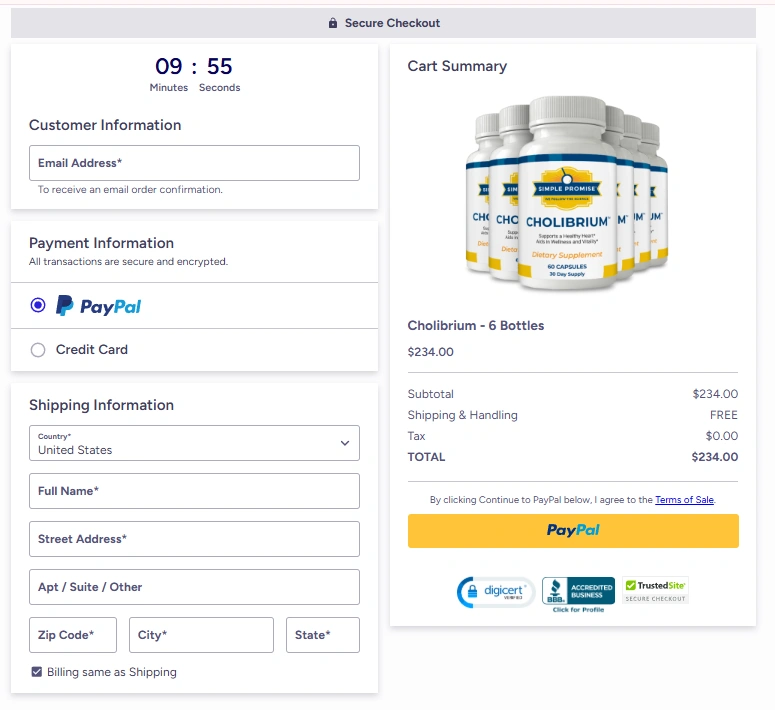
Task: Click the Cholibrium - 6 Bottles title
Action: (475, 325)
